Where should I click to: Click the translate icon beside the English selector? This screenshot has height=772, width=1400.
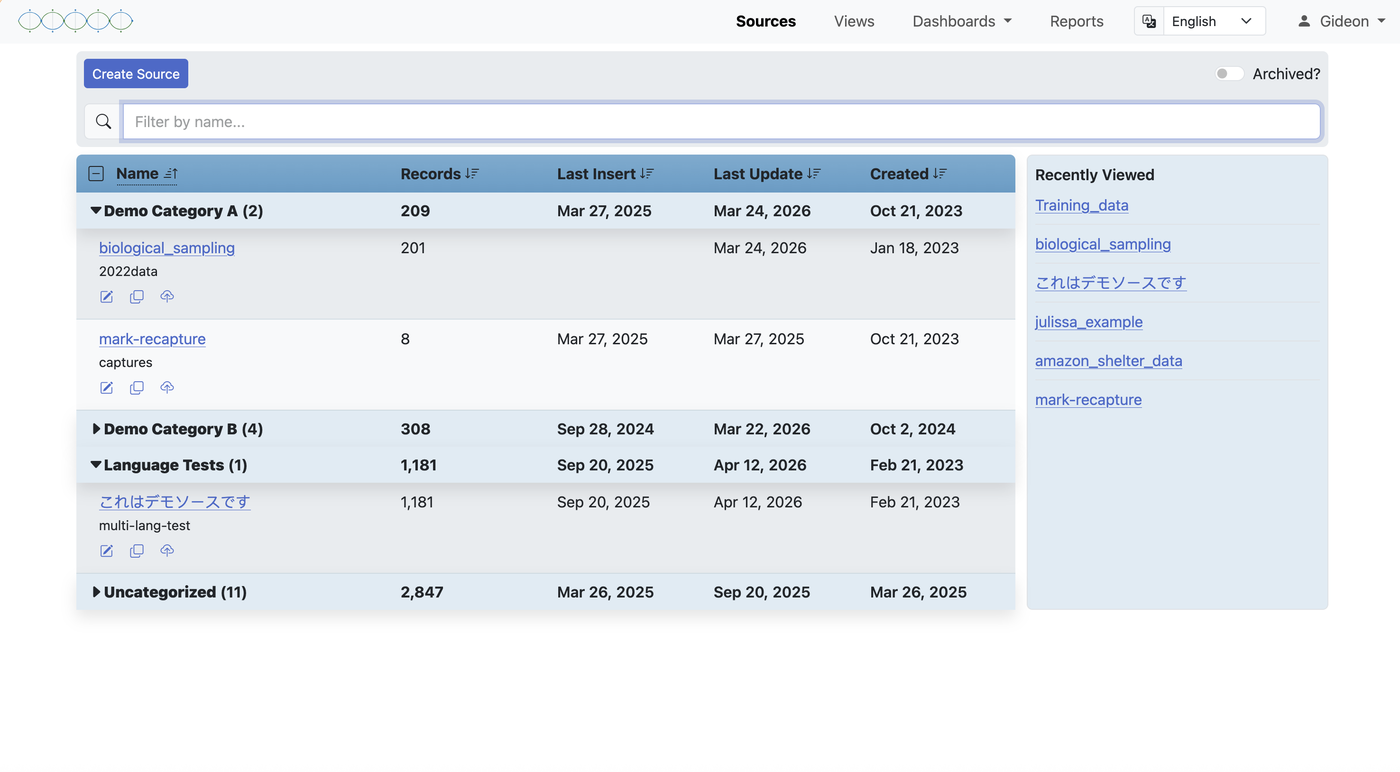(x=1148, y=20)
